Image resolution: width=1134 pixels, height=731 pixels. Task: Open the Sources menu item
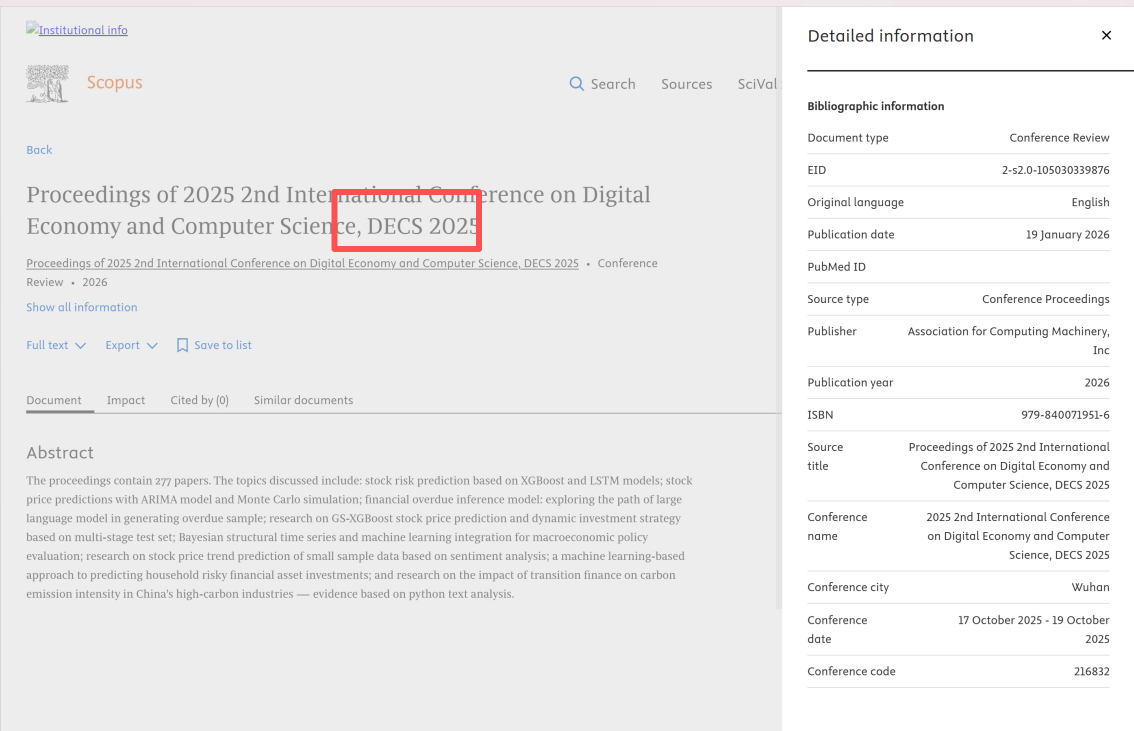686,84
